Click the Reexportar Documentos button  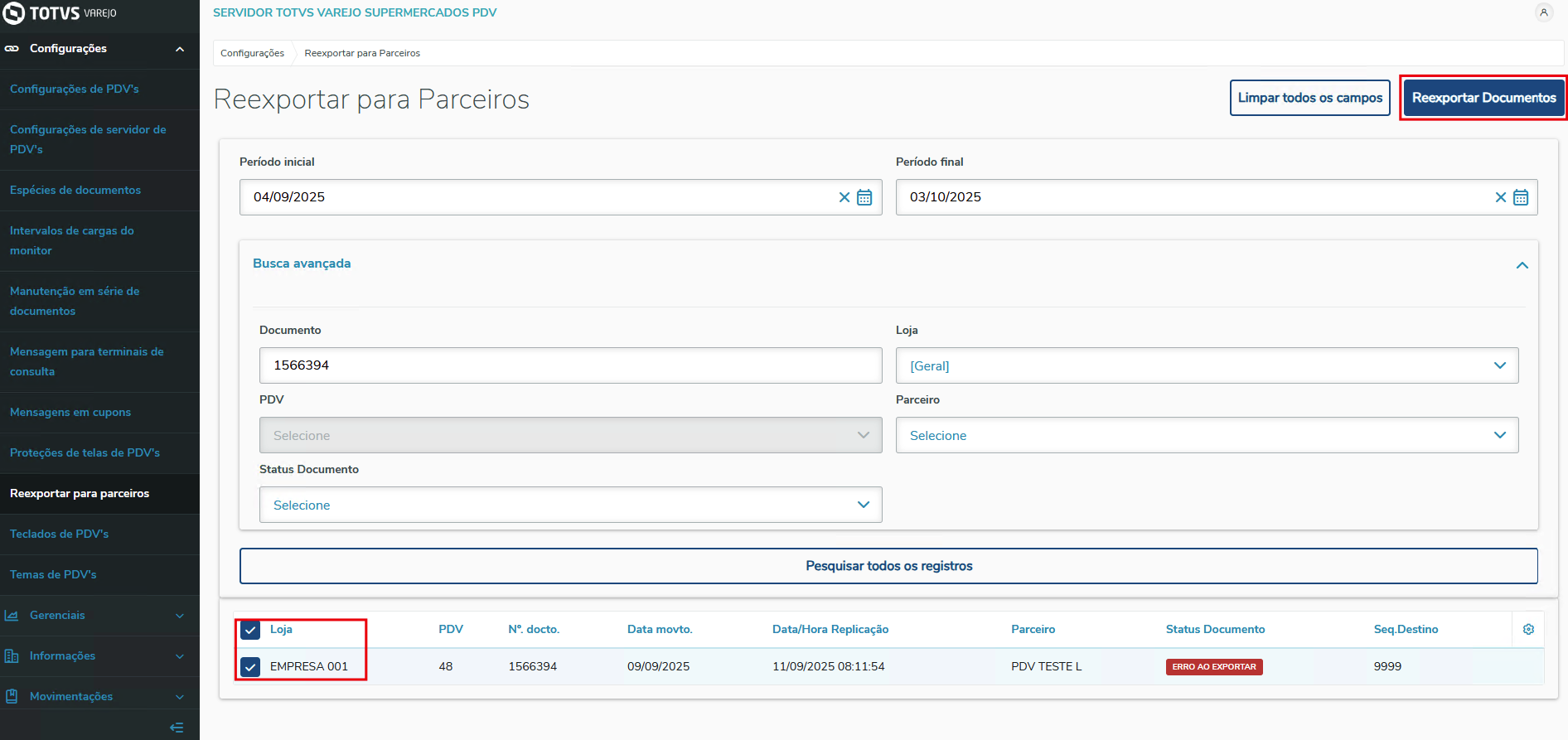click(x=1483, y=98)
